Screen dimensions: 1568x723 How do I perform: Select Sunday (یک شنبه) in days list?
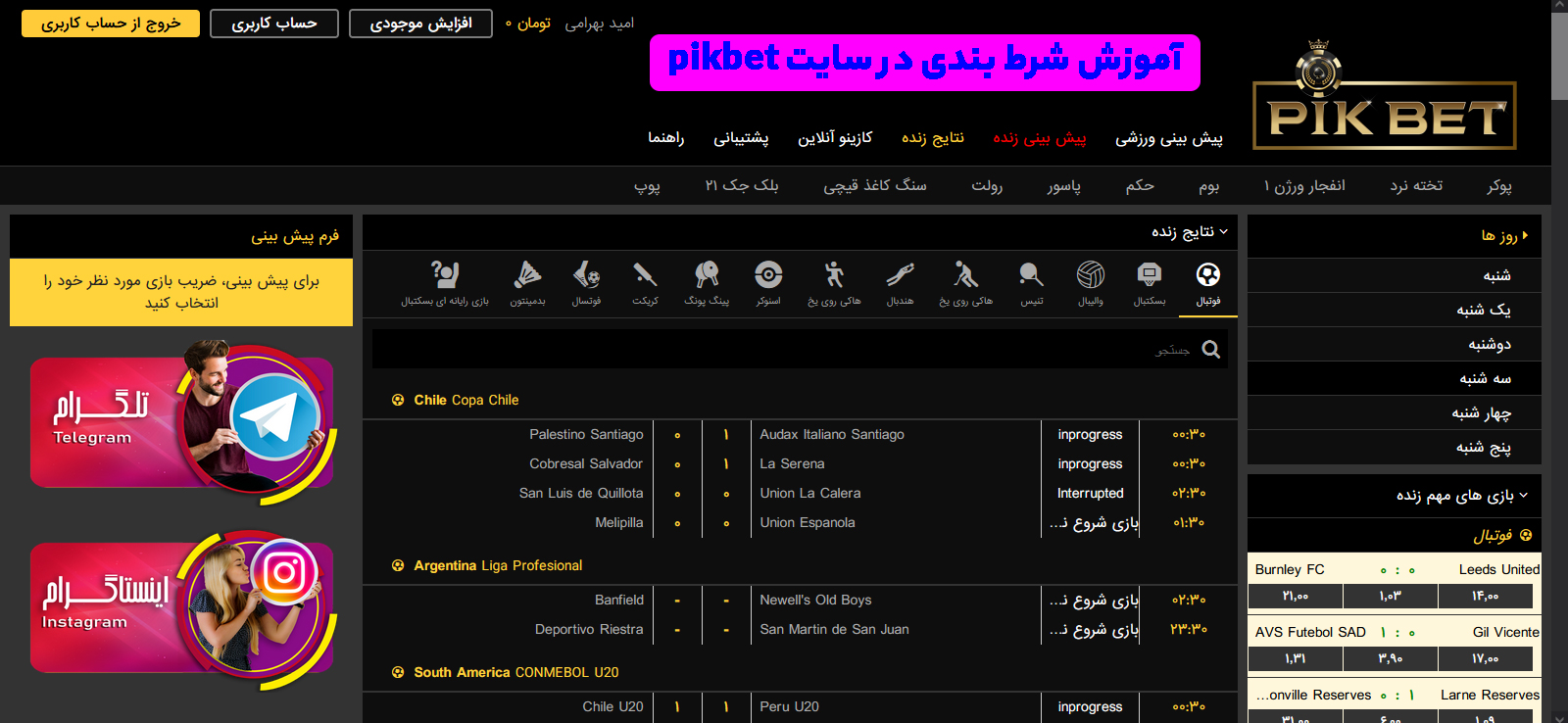point(1394,310)
